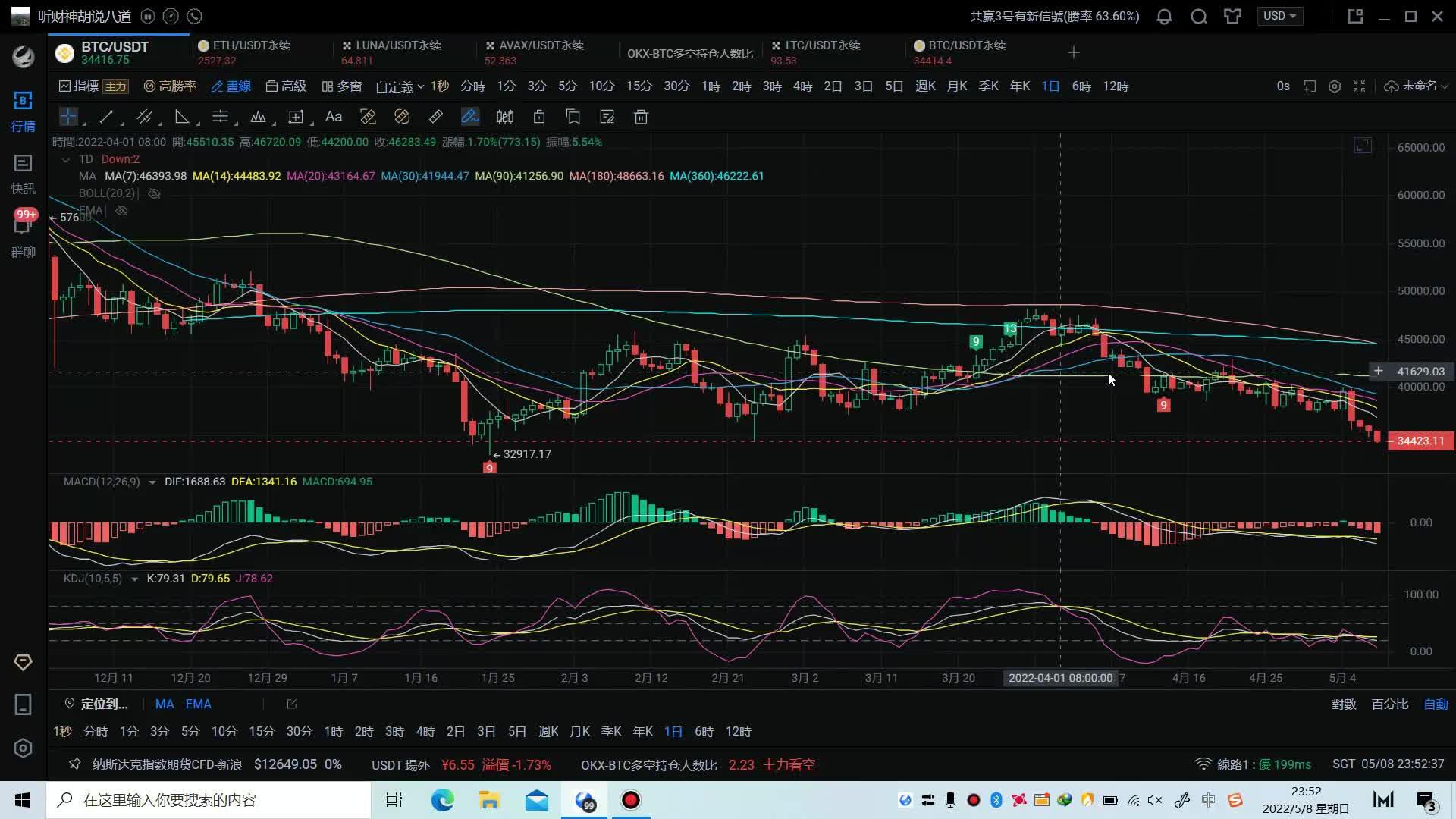This screenshot has width=1456, height=819.
Task: Select the Aa text annotation tool
Action: (334, 117)
